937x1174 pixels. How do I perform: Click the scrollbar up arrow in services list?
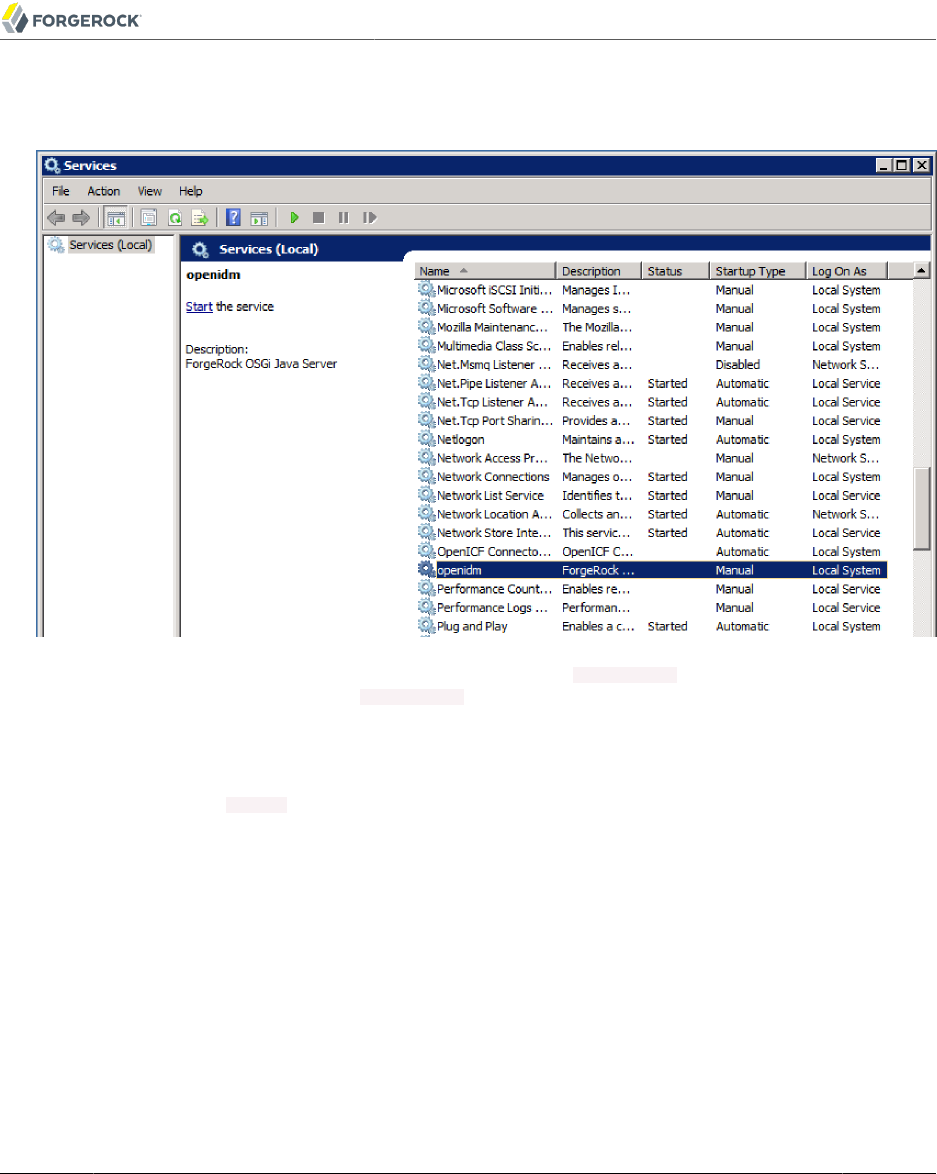click(922, 270)
